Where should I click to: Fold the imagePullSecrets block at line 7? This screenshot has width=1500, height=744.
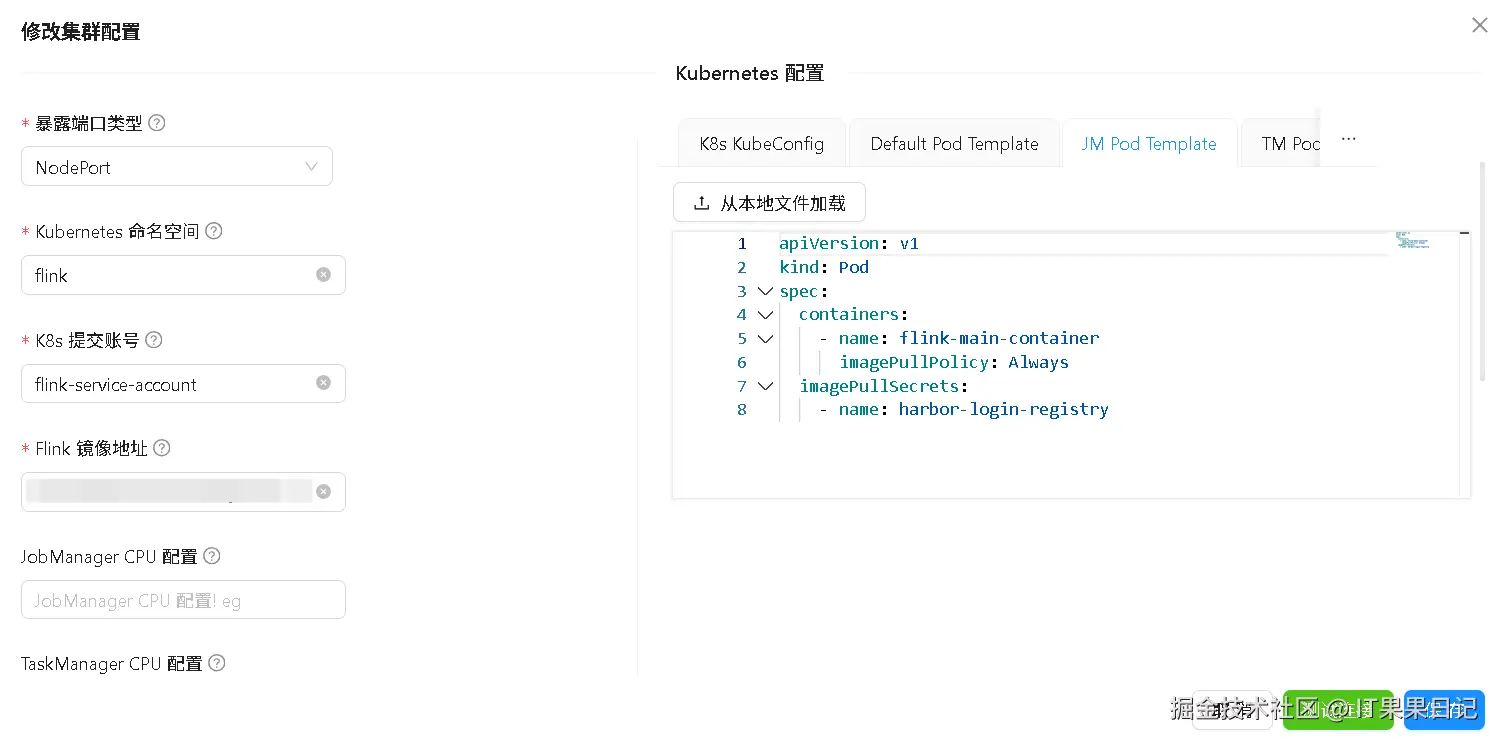point(765,386)
